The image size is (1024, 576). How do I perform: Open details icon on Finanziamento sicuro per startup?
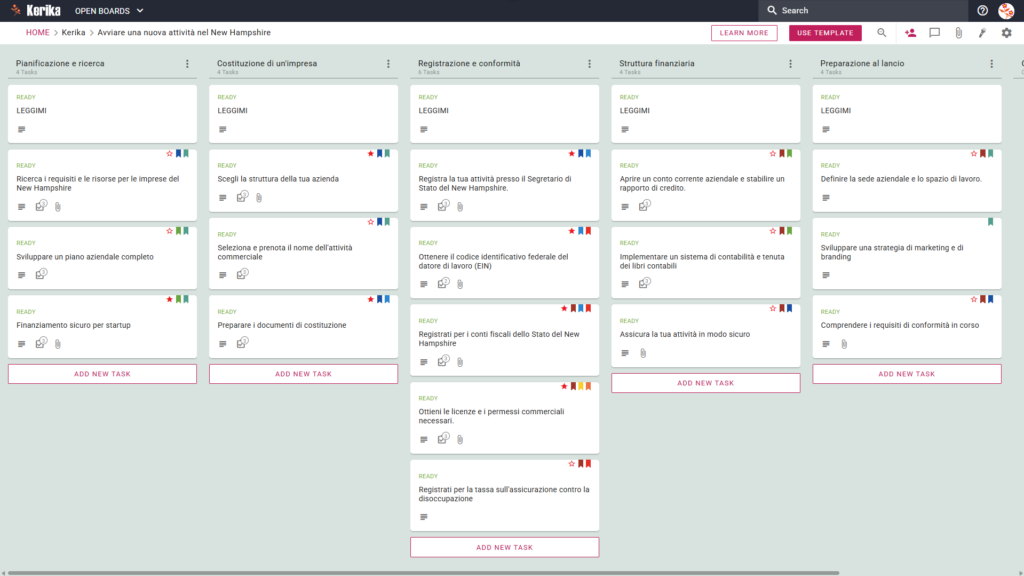click(22, 344)
